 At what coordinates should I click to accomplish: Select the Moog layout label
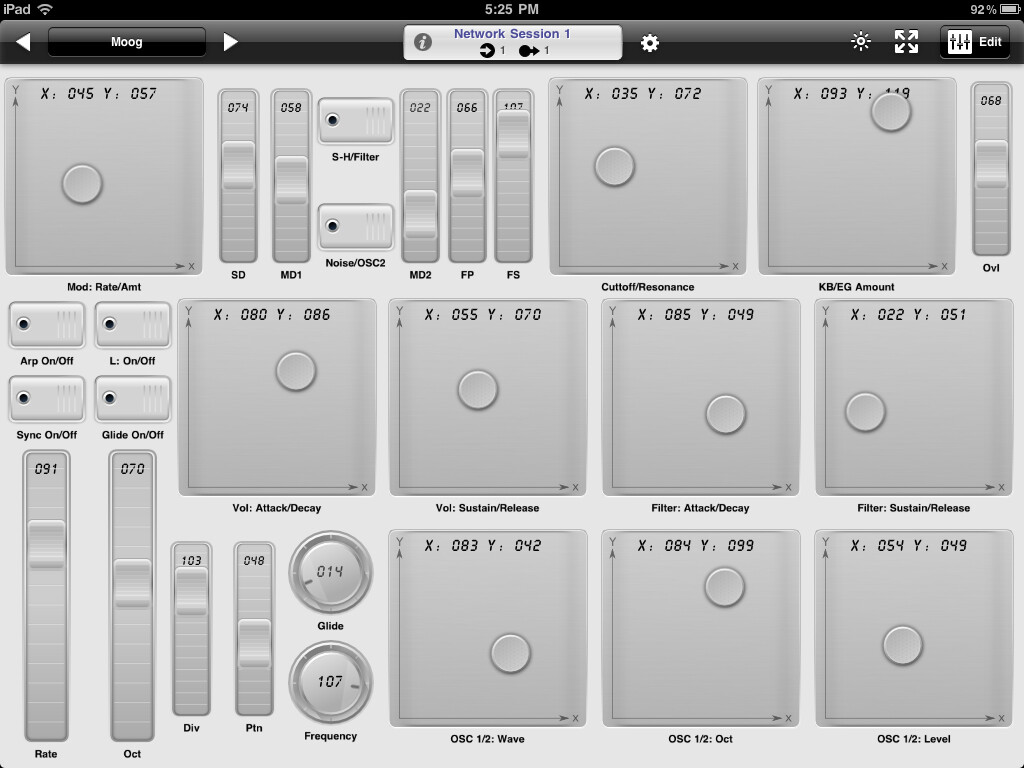(127, 41)
